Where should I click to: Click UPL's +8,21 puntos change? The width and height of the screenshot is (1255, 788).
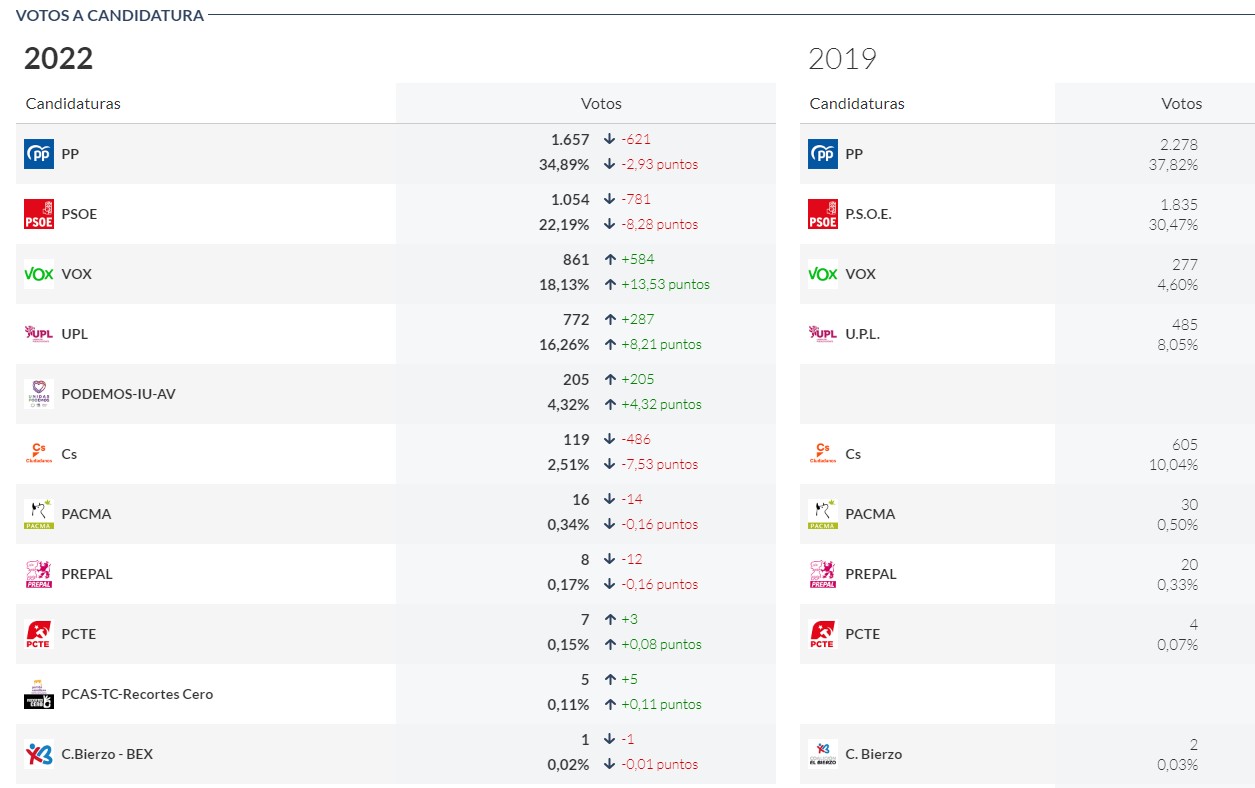point(661,344)
